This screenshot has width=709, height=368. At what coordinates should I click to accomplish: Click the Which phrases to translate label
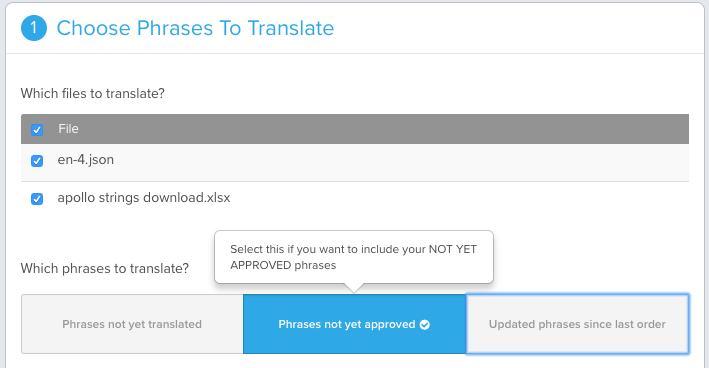pos(105,269)
